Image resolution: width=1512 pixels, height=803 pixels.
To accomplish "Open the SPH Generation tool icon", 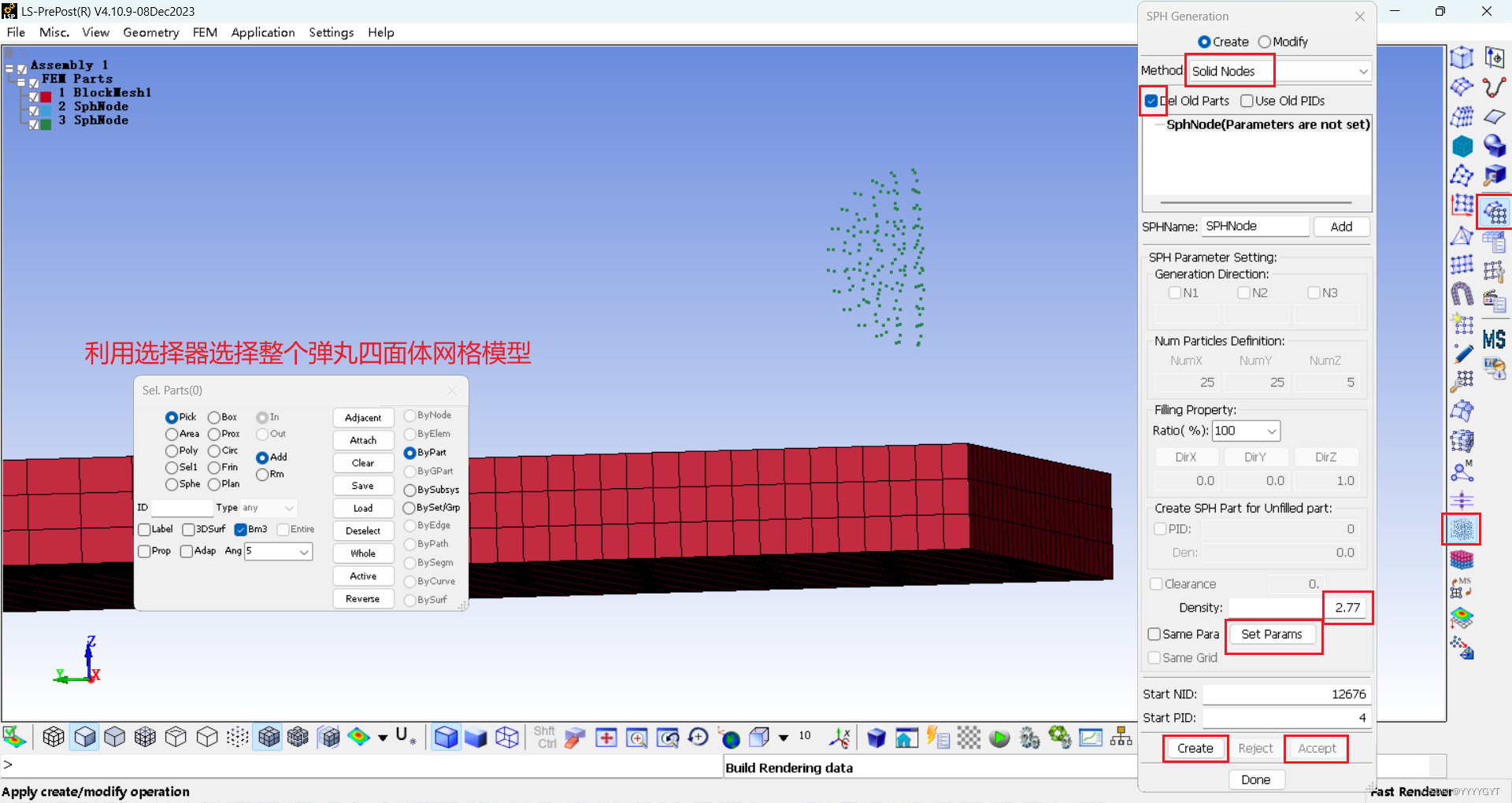I will [x=1462, y=529].
